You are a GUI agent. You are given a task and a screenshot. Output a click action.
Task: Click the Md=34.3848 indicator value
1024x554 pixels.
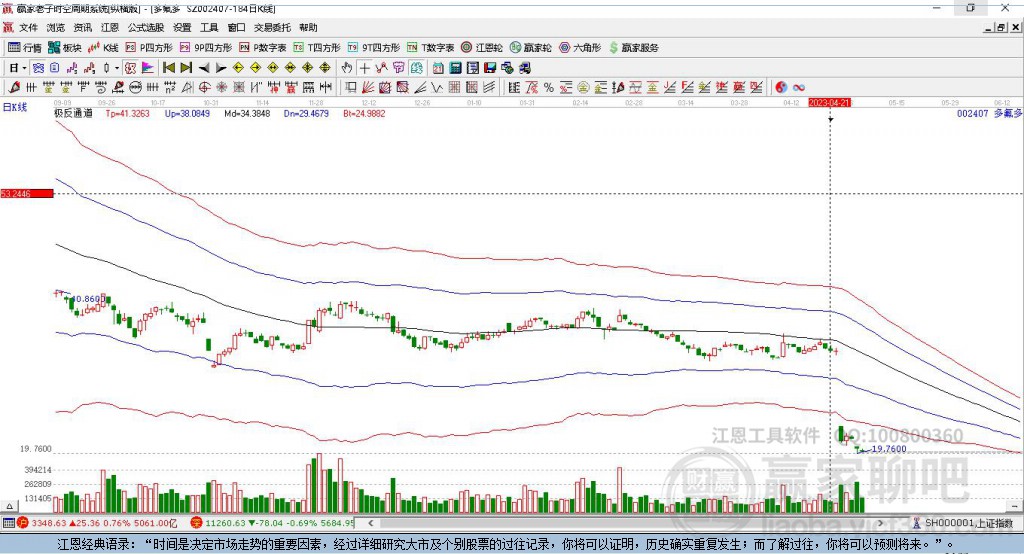click(247, 114)
